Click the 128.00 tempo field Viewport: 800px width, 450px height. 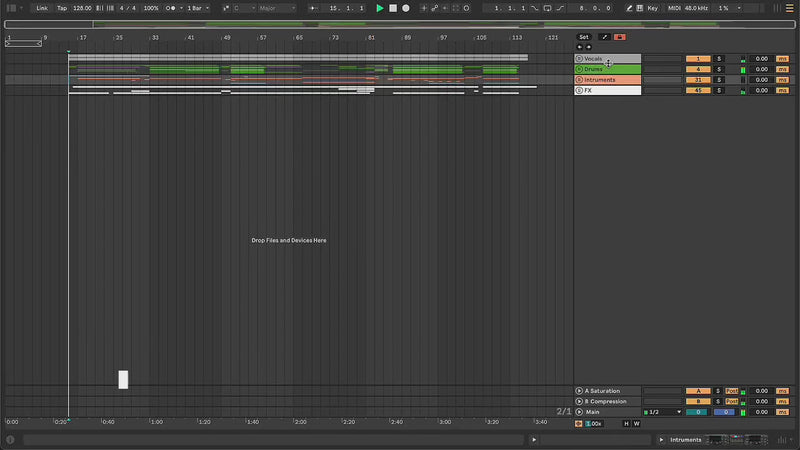point(82,8)
